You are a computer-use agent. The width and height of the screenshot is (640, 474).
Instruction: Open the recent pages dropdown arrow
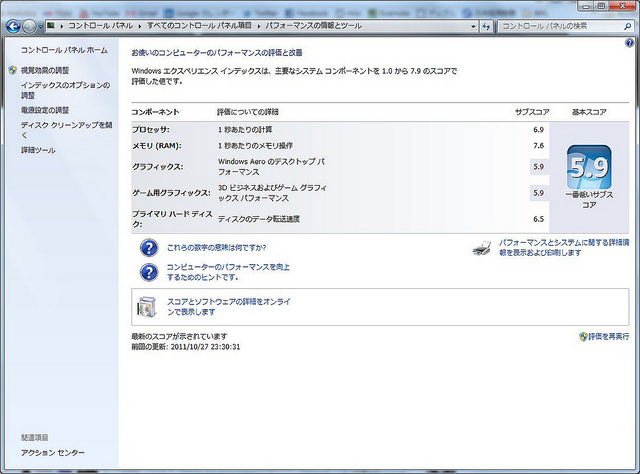(x=40, y=27)
